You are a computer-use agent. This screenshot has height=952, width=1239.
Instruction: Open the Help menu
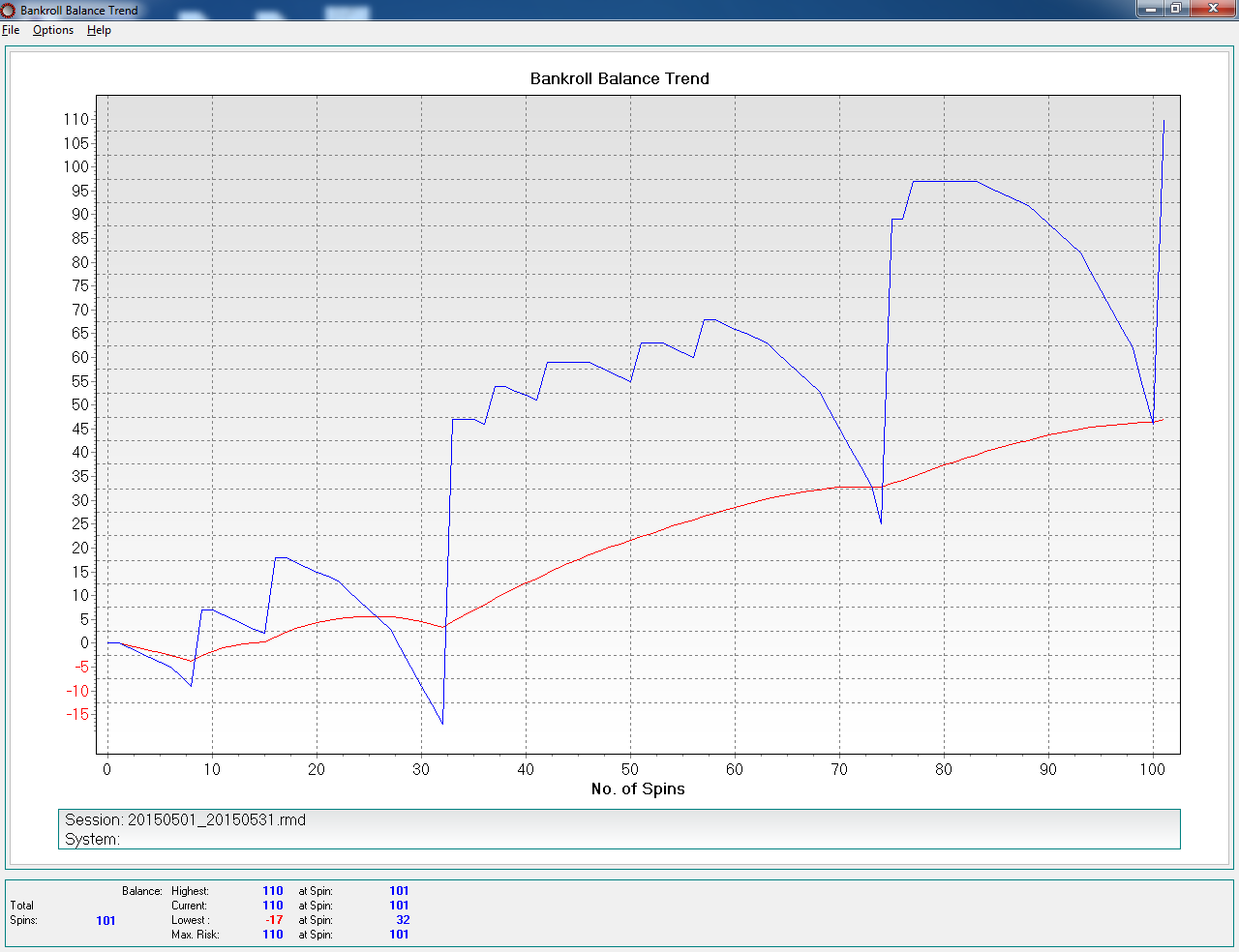pyautogui.click(x=99, y=30)
